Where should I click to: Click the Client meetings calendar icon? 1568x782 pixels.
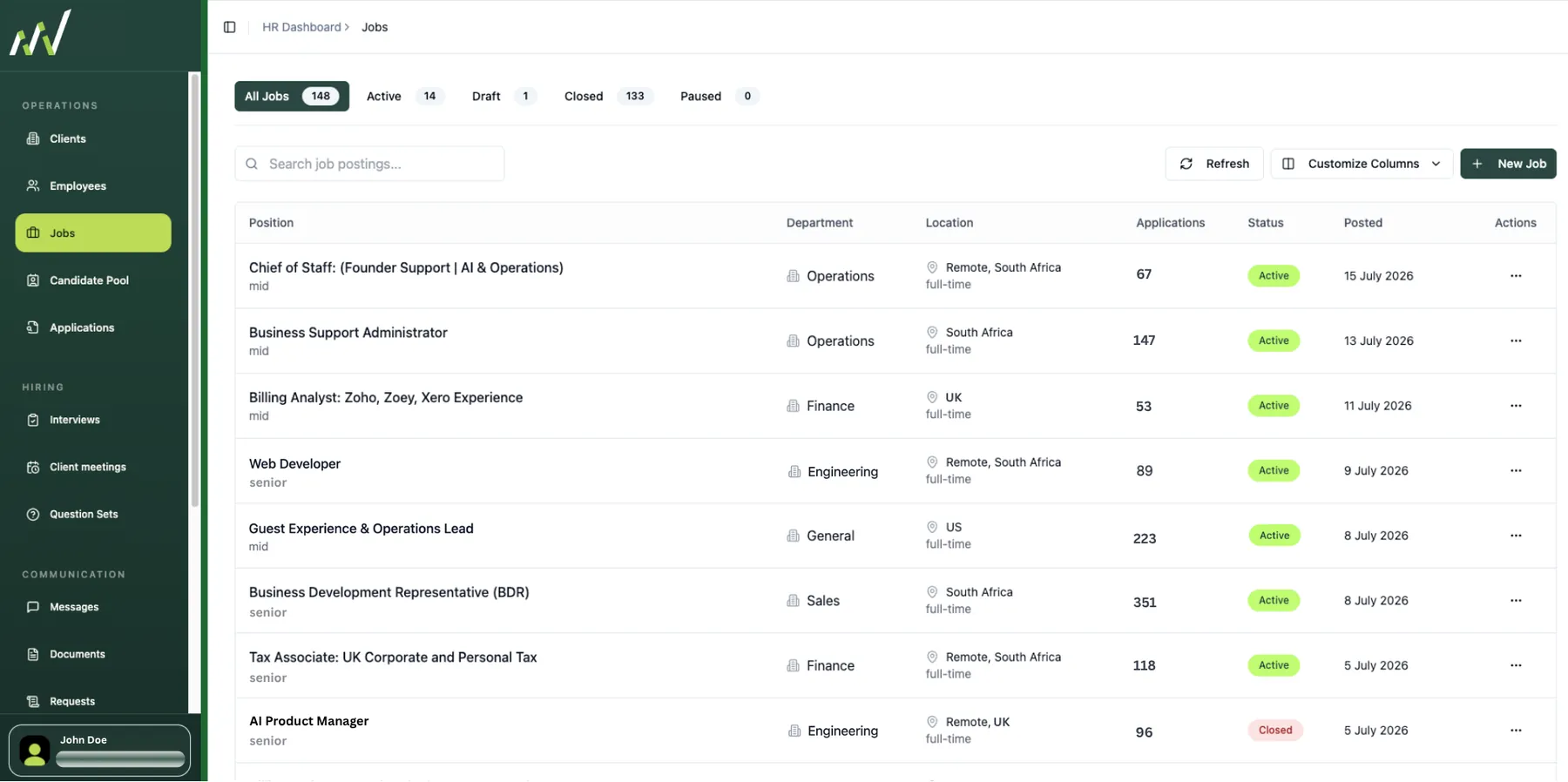pos(33,467)
